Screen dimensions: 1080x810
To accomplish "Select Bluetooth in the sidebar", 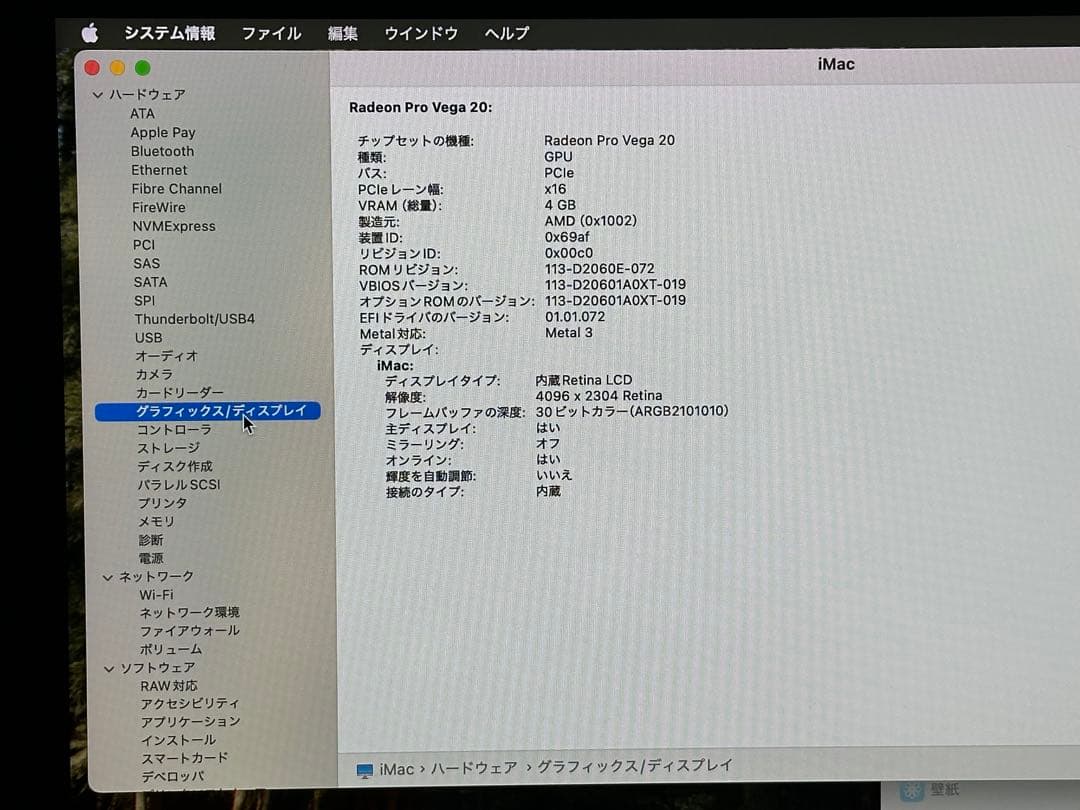I will click(162, 151).
